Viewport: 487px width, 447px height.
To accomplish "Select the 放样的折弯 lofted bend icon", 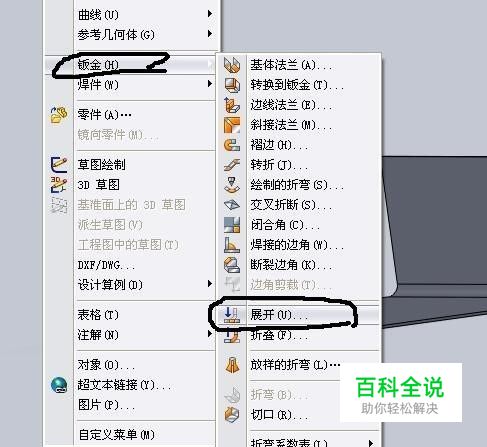I will click(x=232, y=365).
